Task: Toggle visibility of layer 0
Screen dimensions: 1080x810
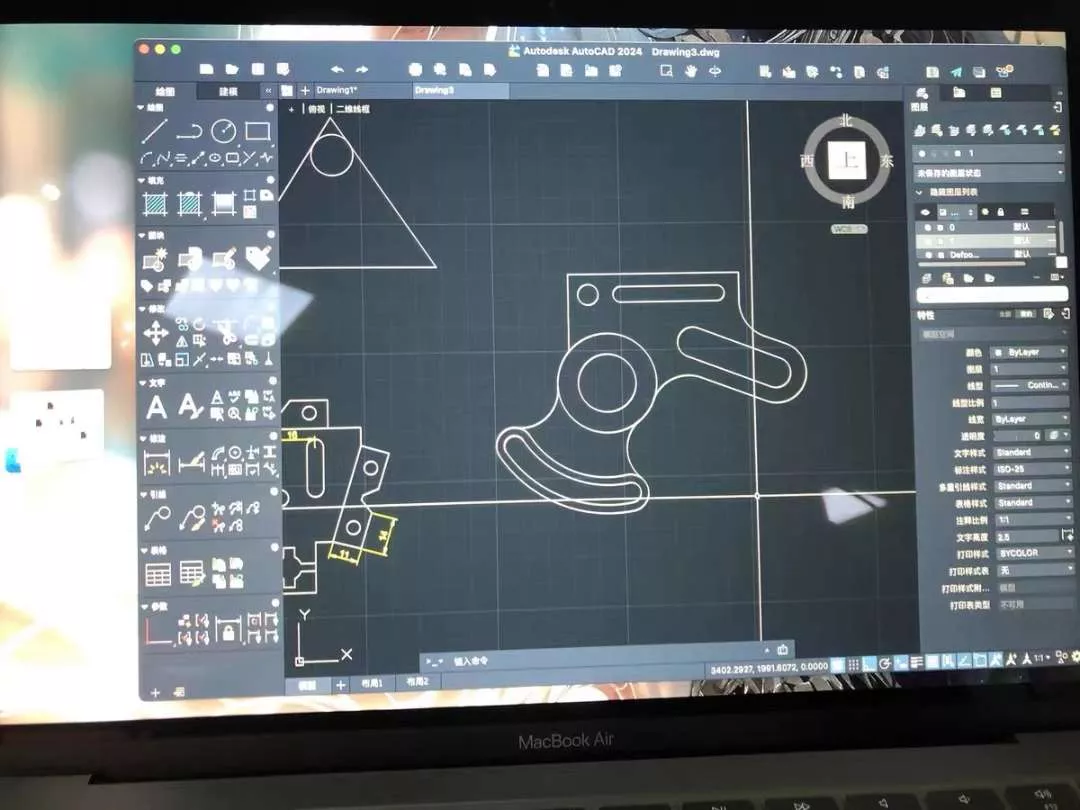Action: point(928,227)
